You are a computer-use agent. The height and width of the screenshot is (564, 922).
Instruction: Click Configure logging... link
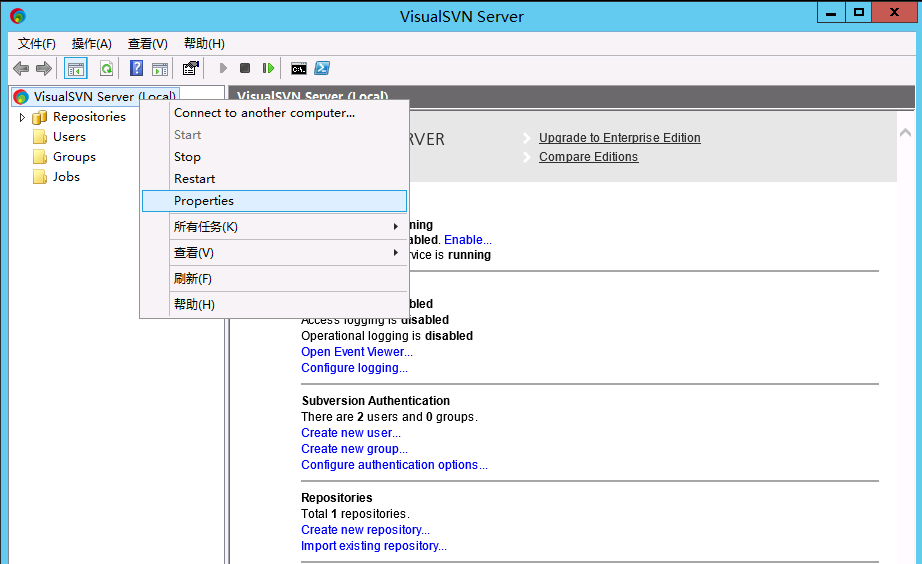[355, 368]
